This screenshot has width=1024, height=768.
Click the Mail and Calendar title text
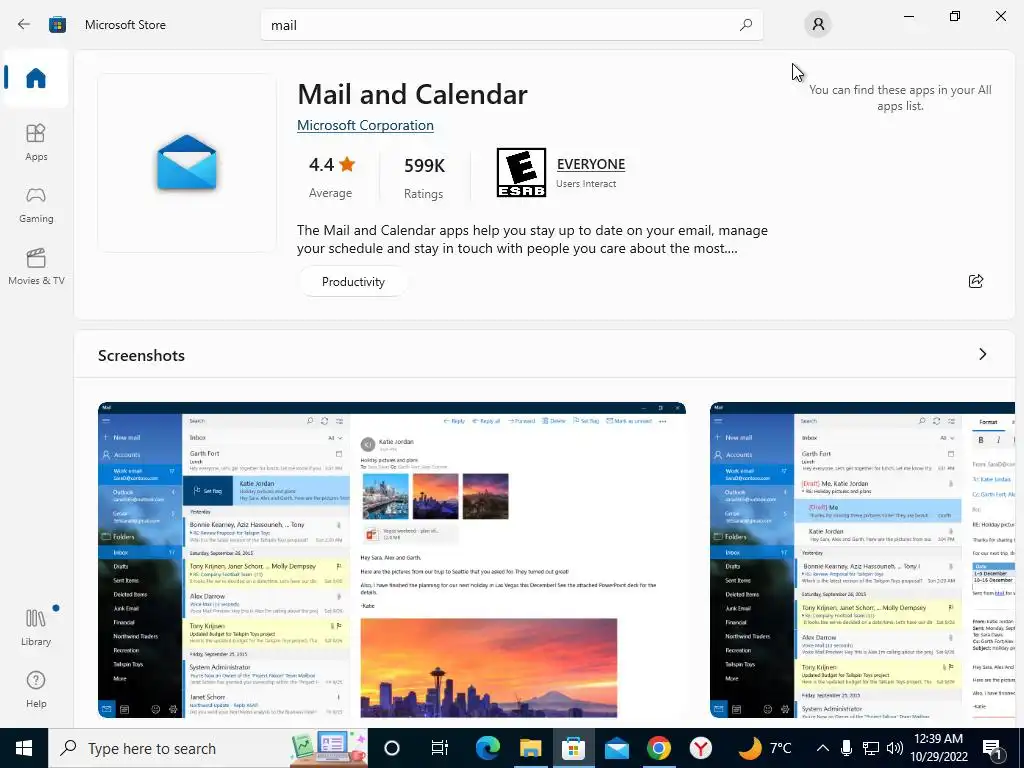[x=412, y=94]
